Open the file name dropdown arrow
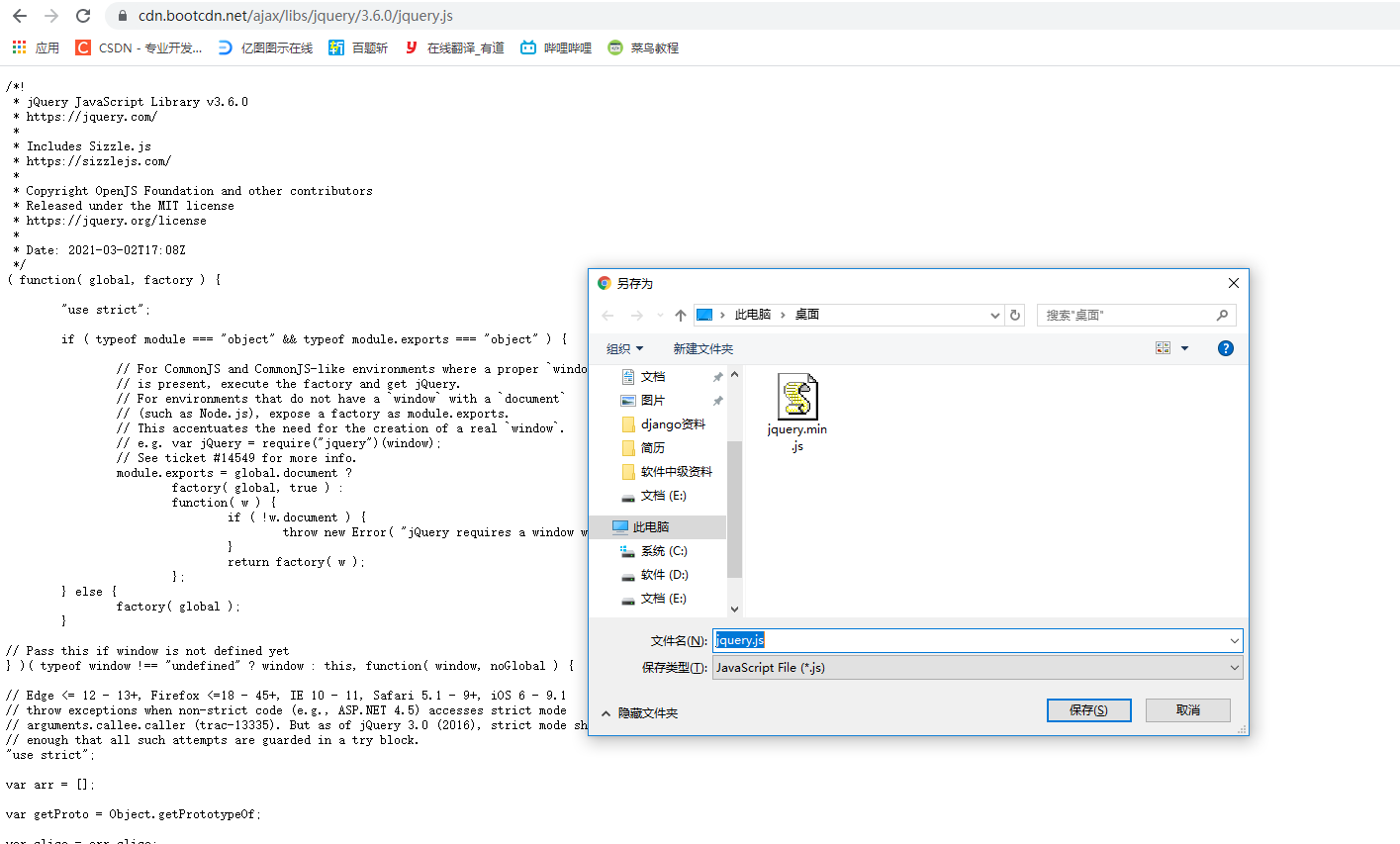Screen dimensions: 1400x844 click(x=1233, y=640)
